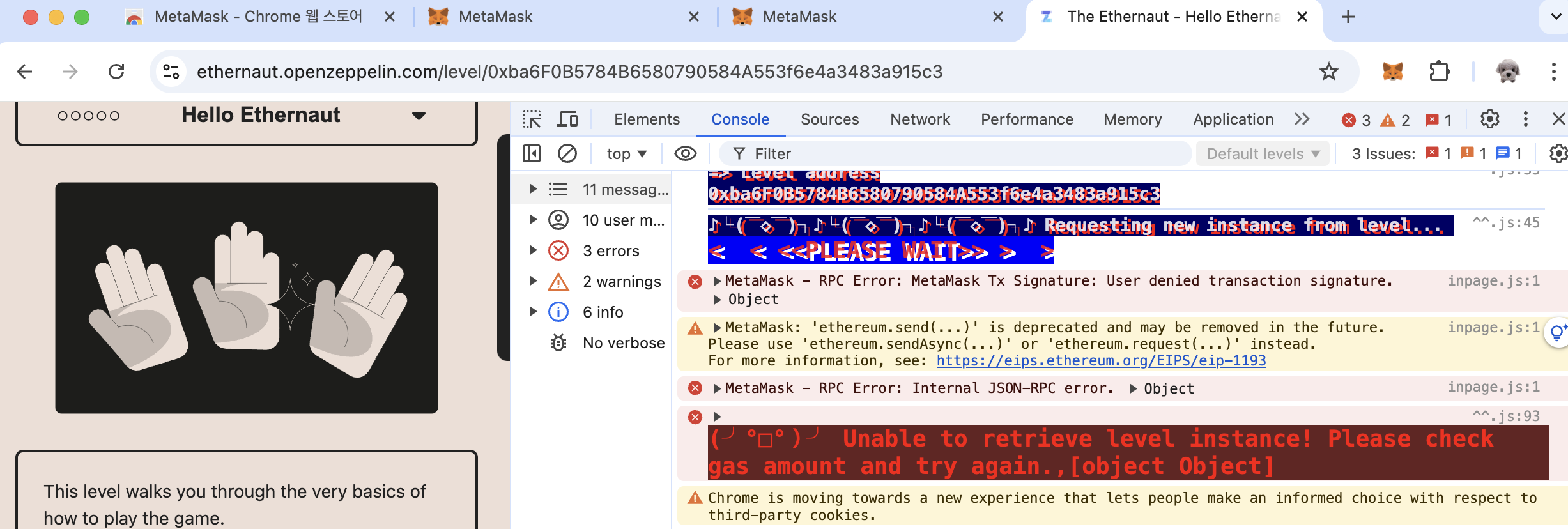Open the top context dropdown
1568x529 pixels.
coord(626,153)
